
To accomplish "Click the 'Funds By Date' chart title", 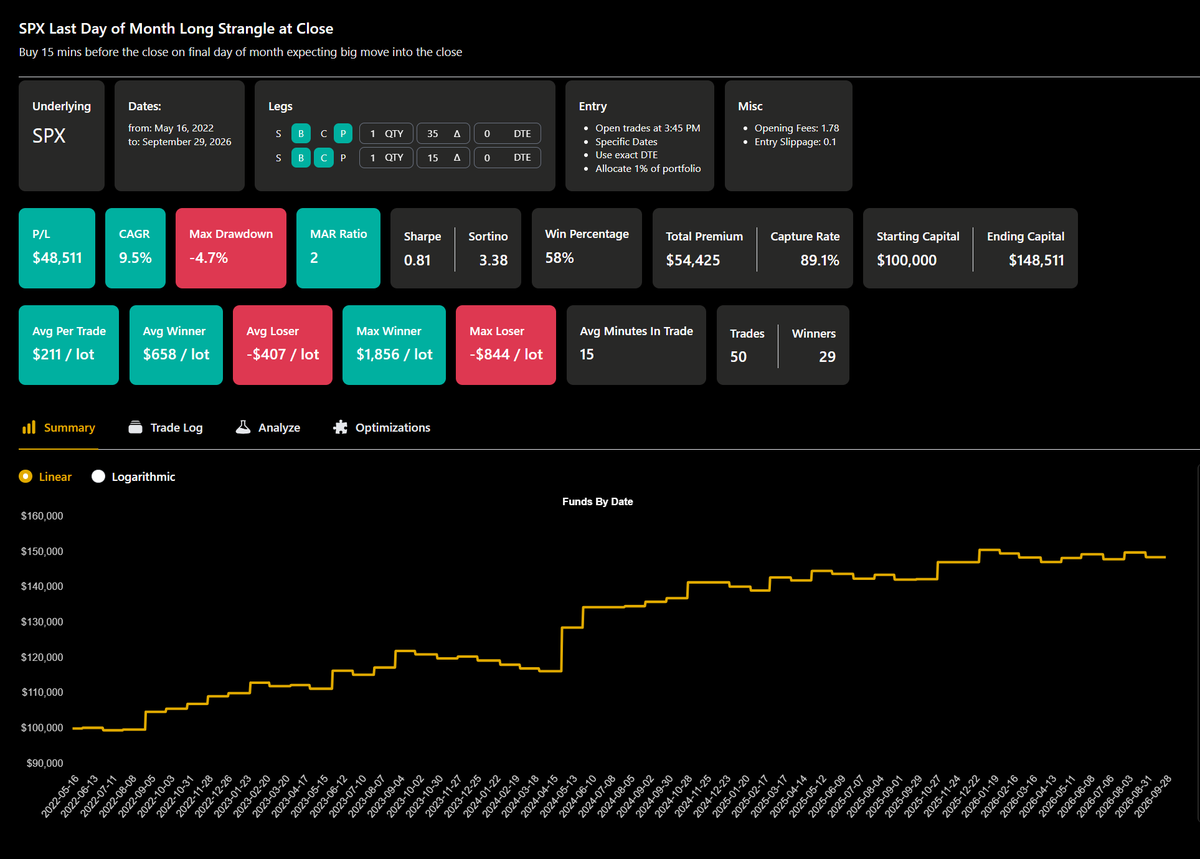I will click(x=598, y=502).
